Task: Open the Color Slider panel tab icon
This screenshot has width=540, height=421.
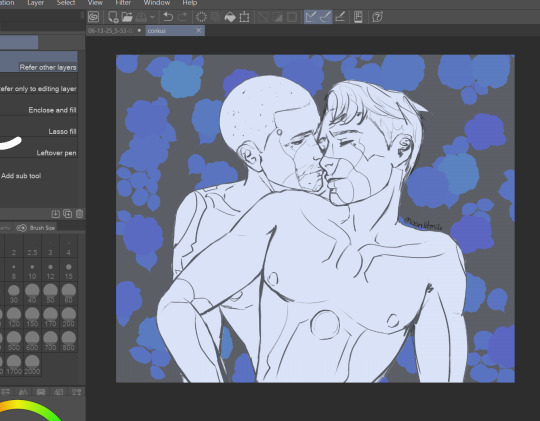Action: [x=5, y=392]
